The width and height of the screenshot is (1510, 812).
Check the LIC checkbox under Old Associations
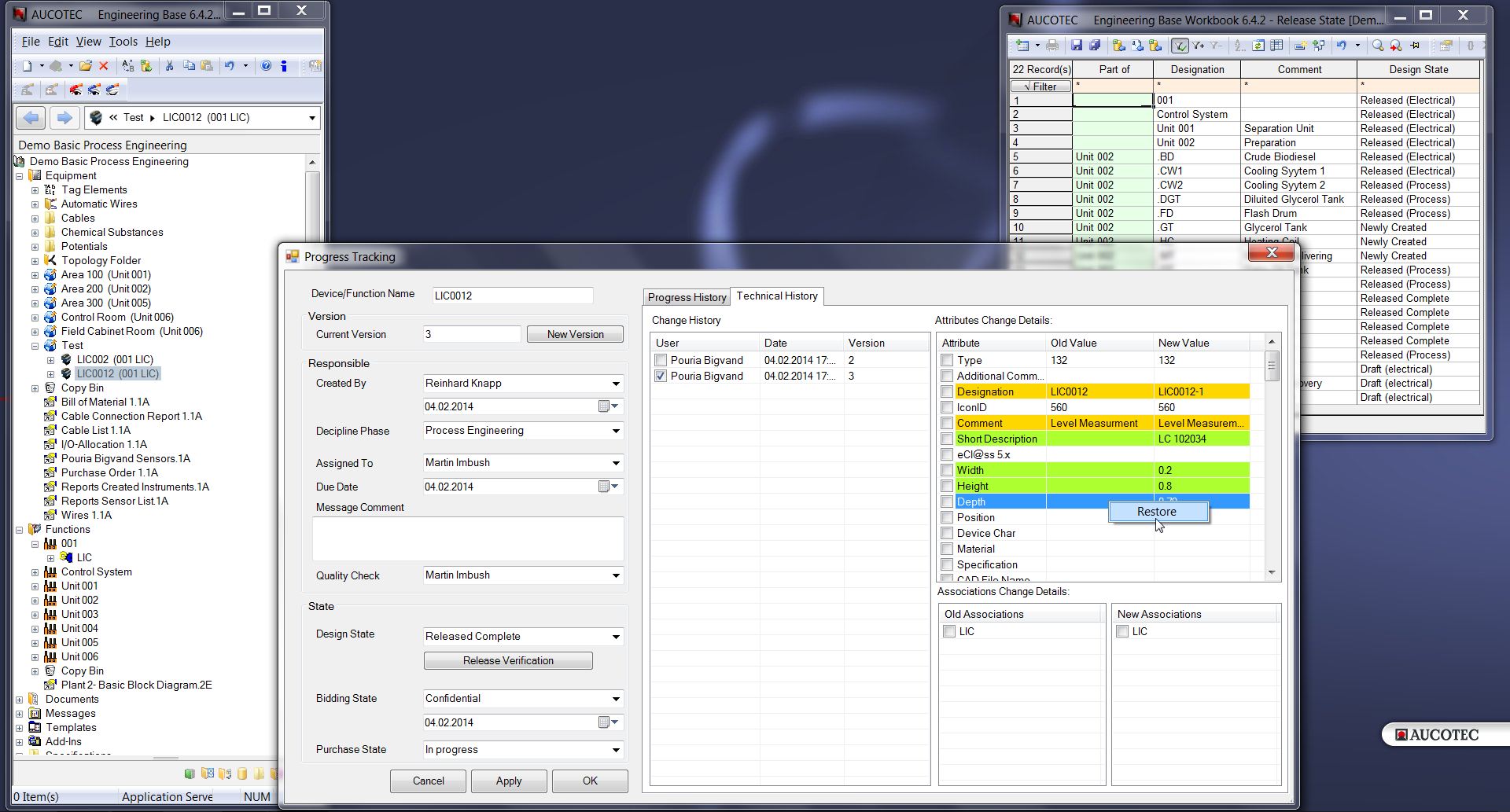949,631
